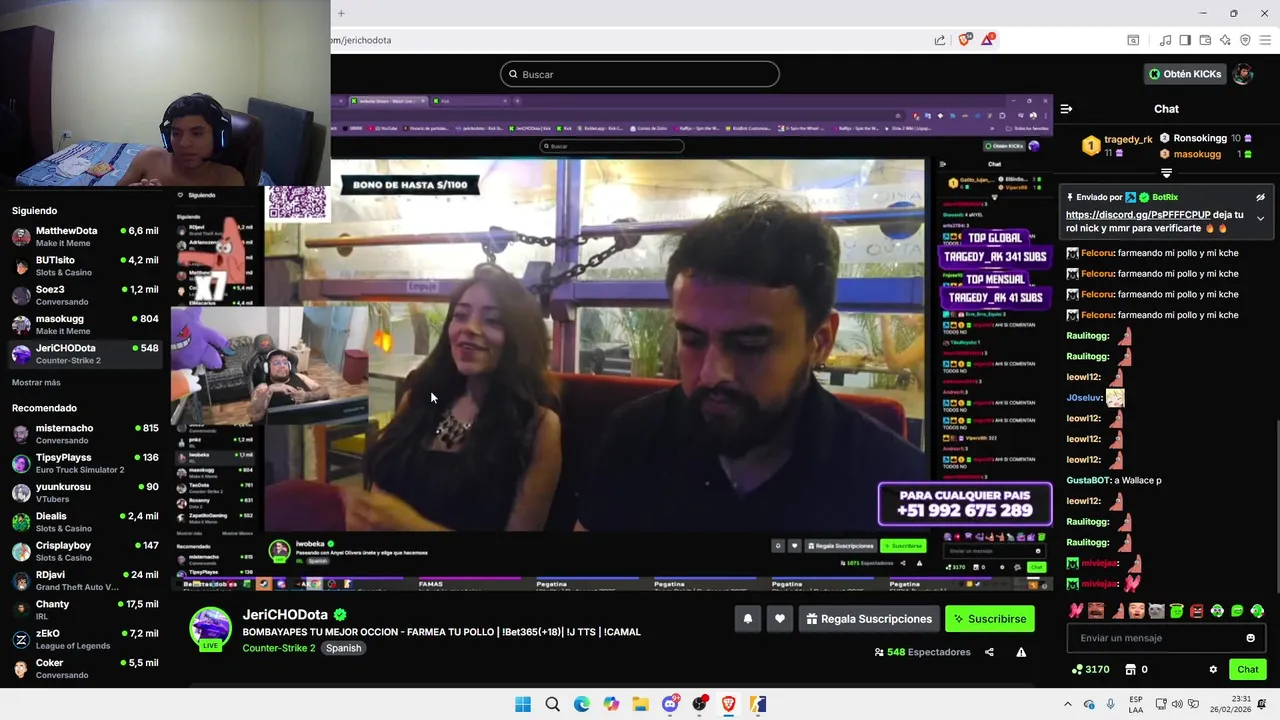Open RDjavi recommended channel
The height and width of the screenshot is (720, 1280).
point(84,581)
